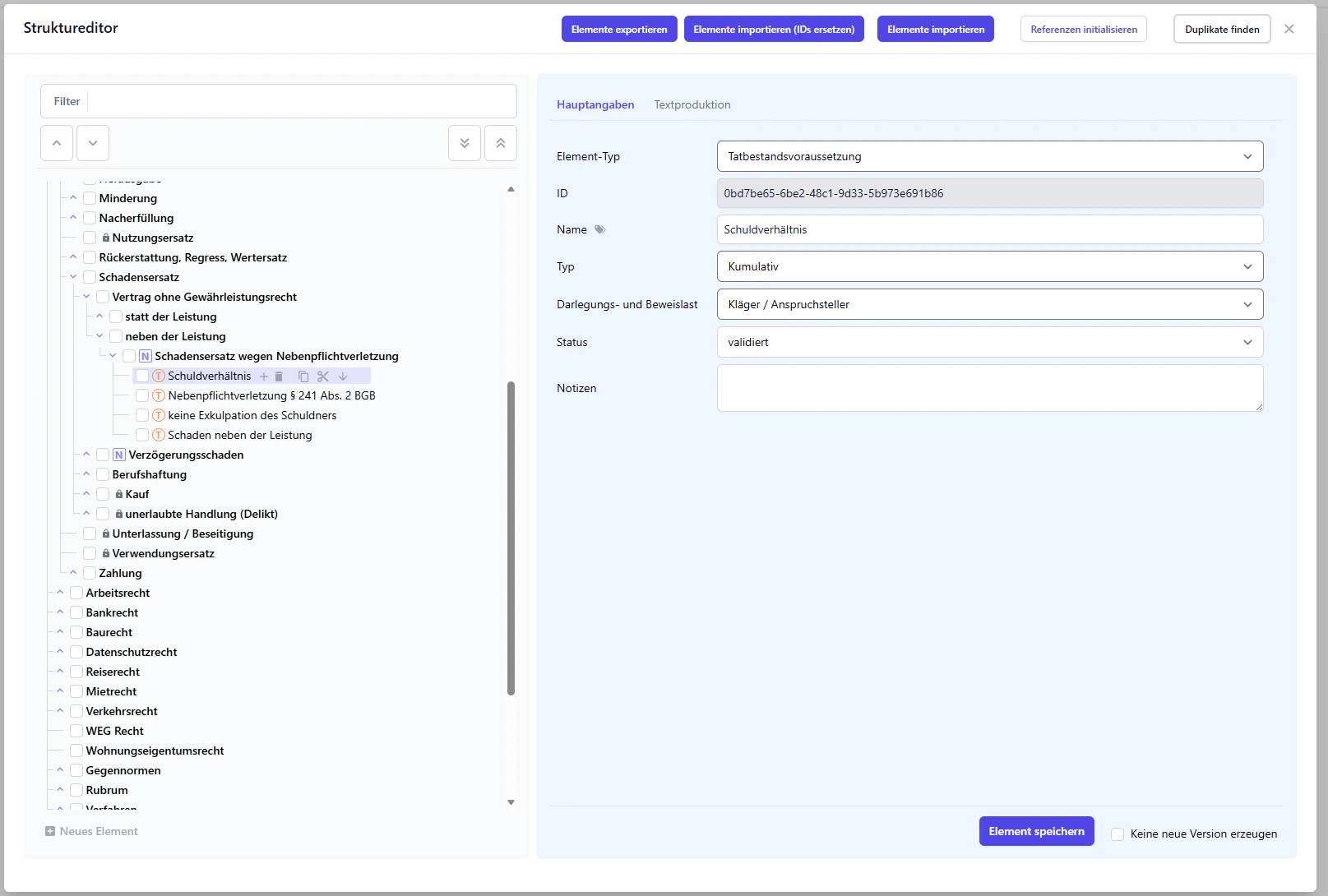Expand the Verkehrsrecht tree node
Viewport: 1328px width, 896px height.
point(60,711)
